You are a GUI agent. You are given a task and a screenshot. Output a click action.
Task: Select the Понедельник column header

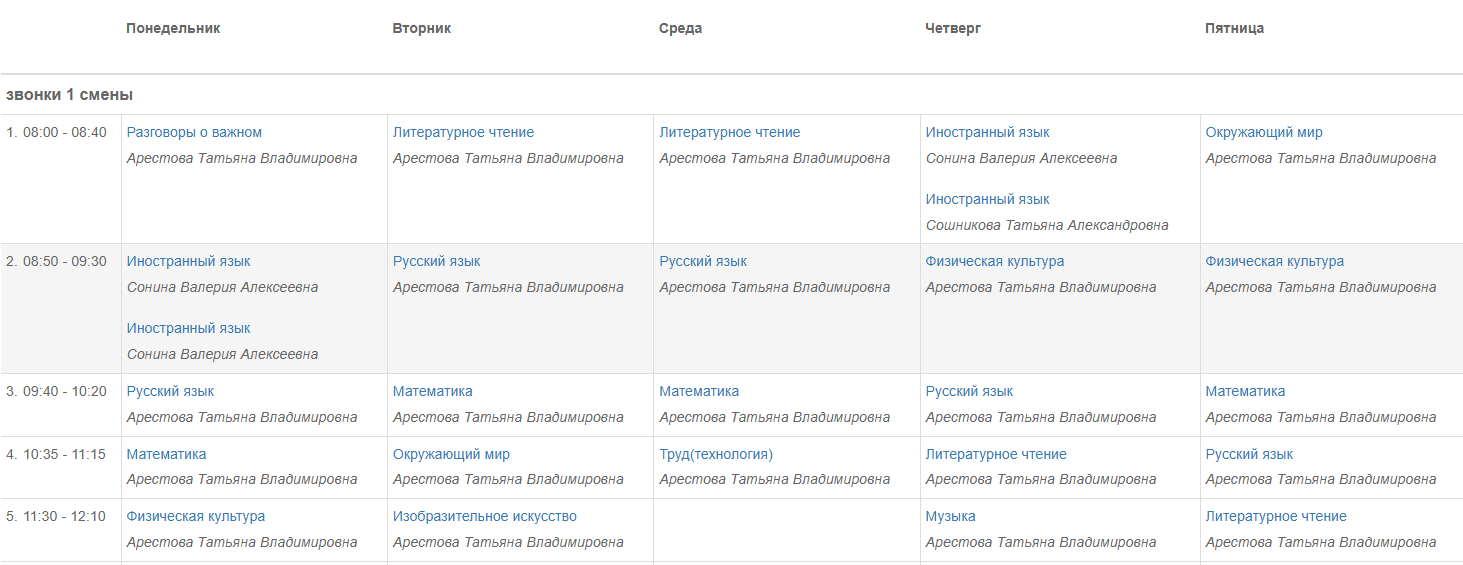173,28
